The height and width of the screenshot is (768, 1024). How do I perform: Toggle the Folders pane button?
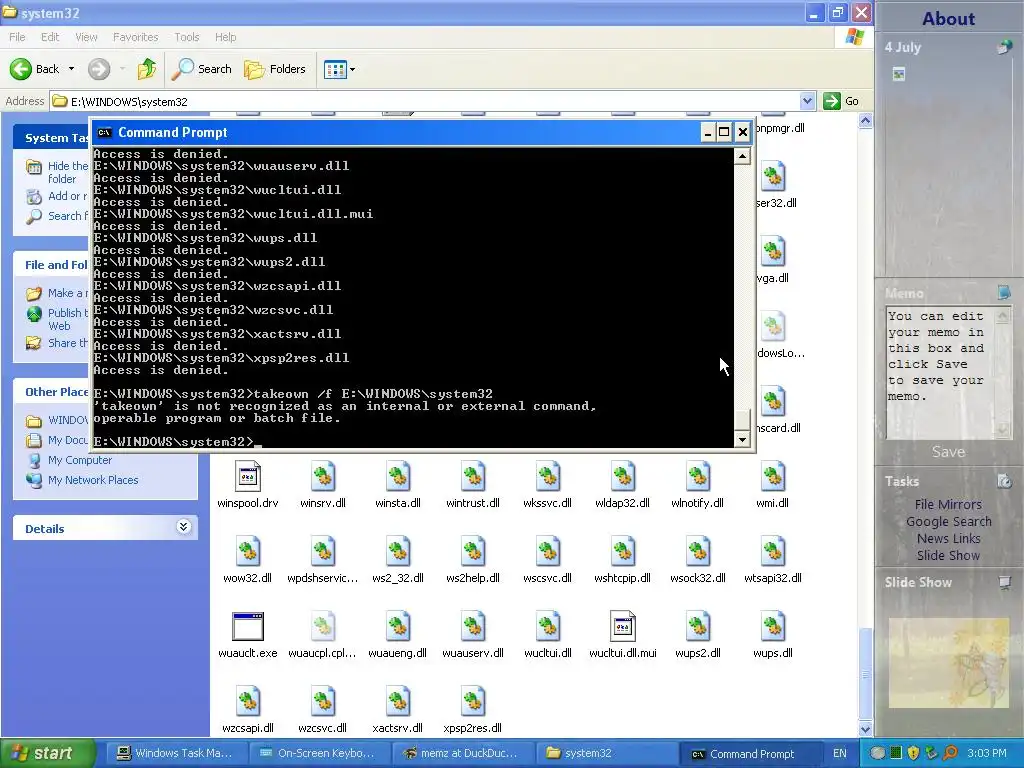pos(274,69)
